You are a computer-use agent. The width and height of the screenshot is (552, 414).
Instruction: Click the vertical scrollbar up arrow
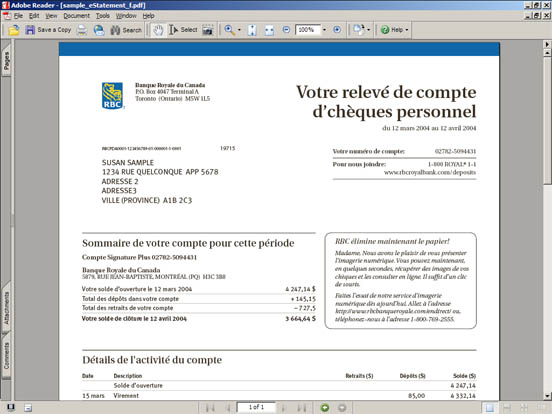547,53
